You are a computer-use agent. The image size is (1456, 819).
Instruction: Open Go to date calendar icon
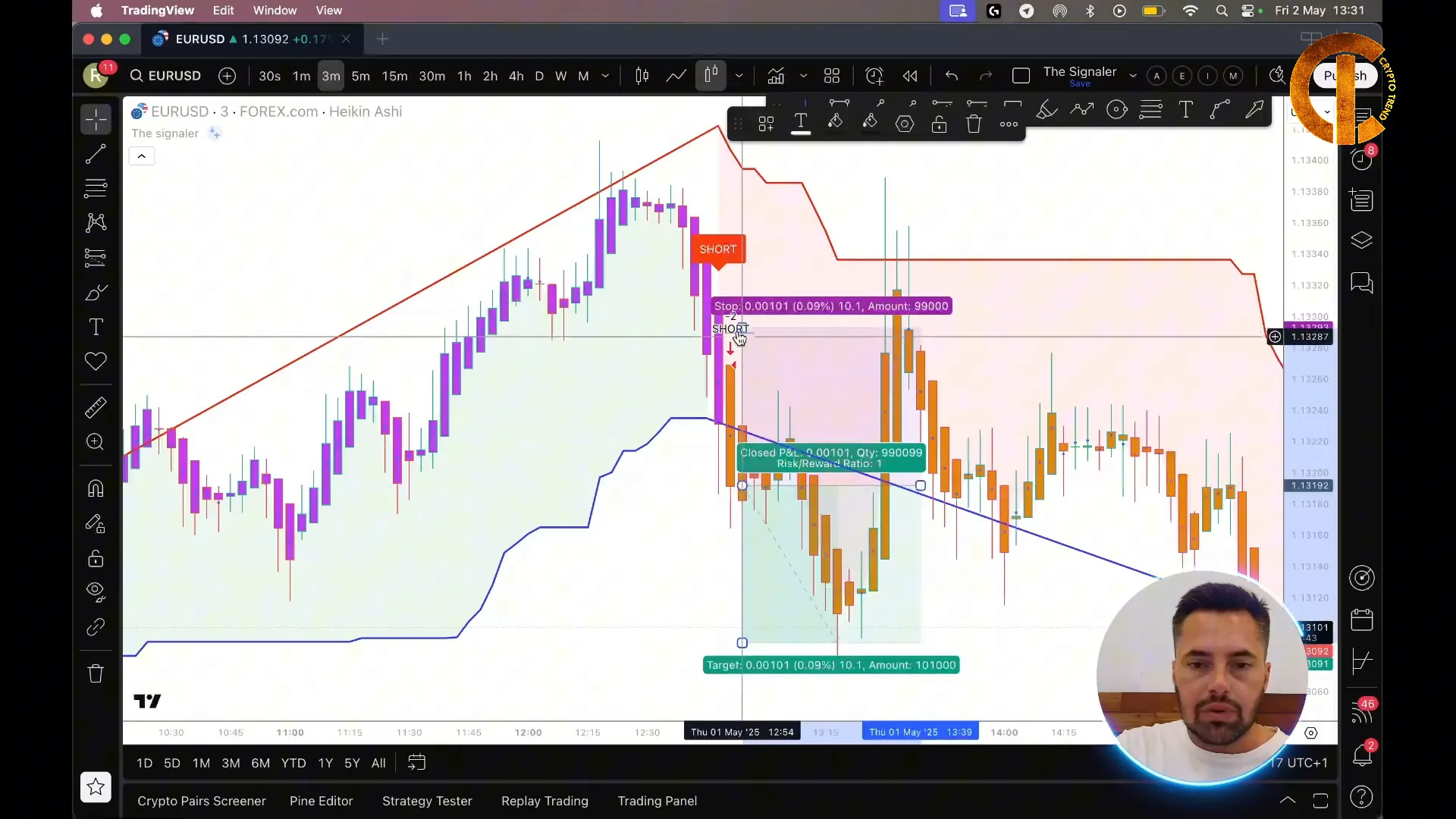click(417, 763)
